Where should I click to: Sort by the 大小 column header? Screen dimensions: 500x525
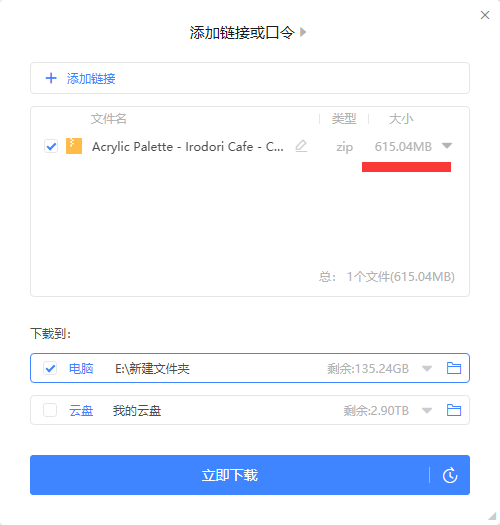coord(401,119)
